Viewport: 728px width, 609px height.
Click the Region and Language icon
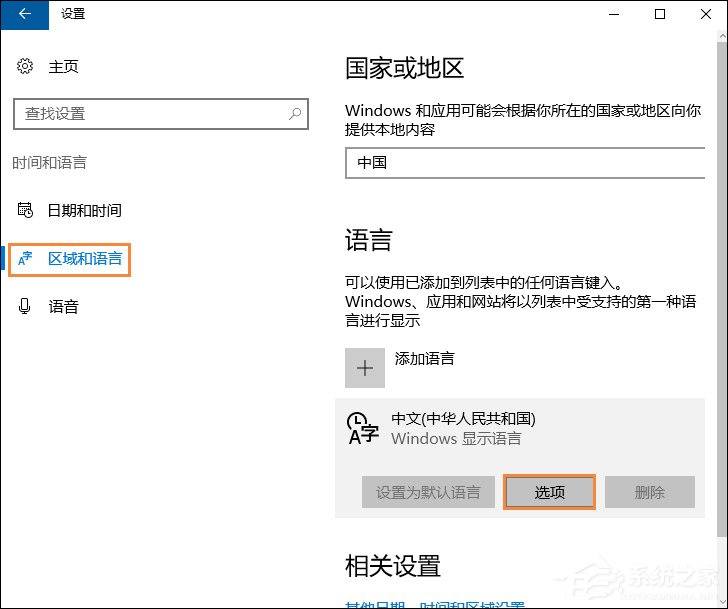tap(25, 259)
